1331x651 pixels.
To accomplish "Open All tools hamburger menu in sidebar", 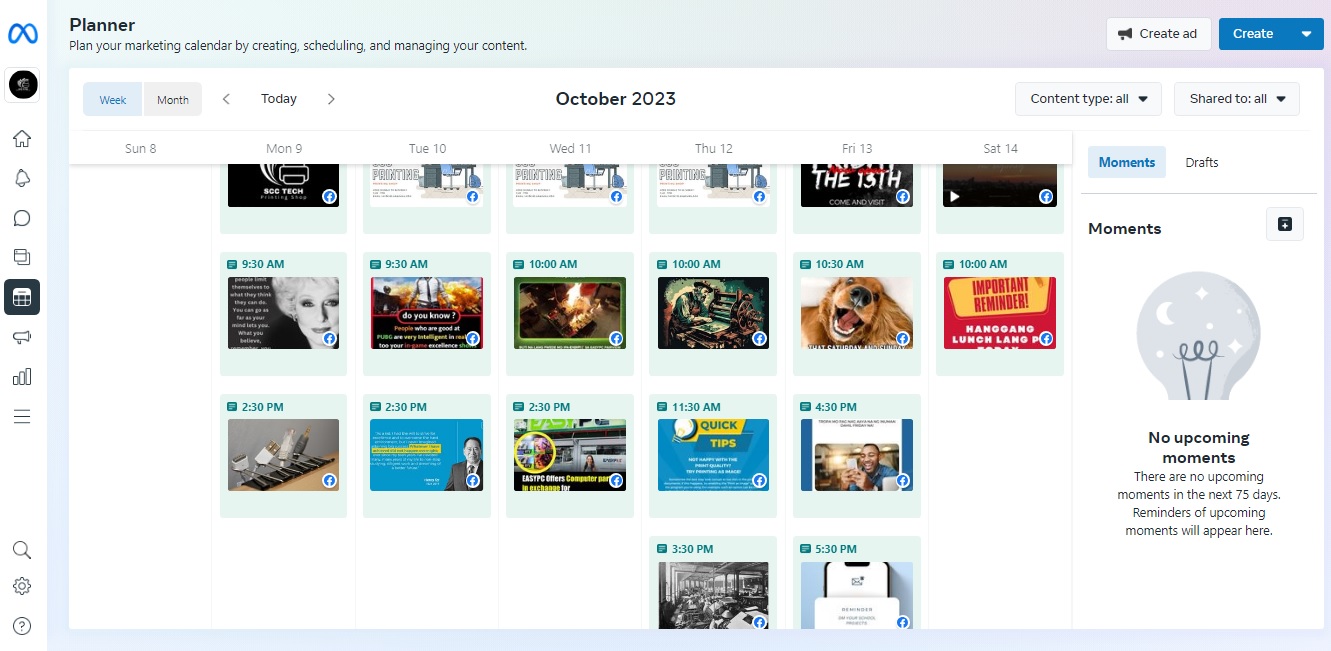I will 22,416.
